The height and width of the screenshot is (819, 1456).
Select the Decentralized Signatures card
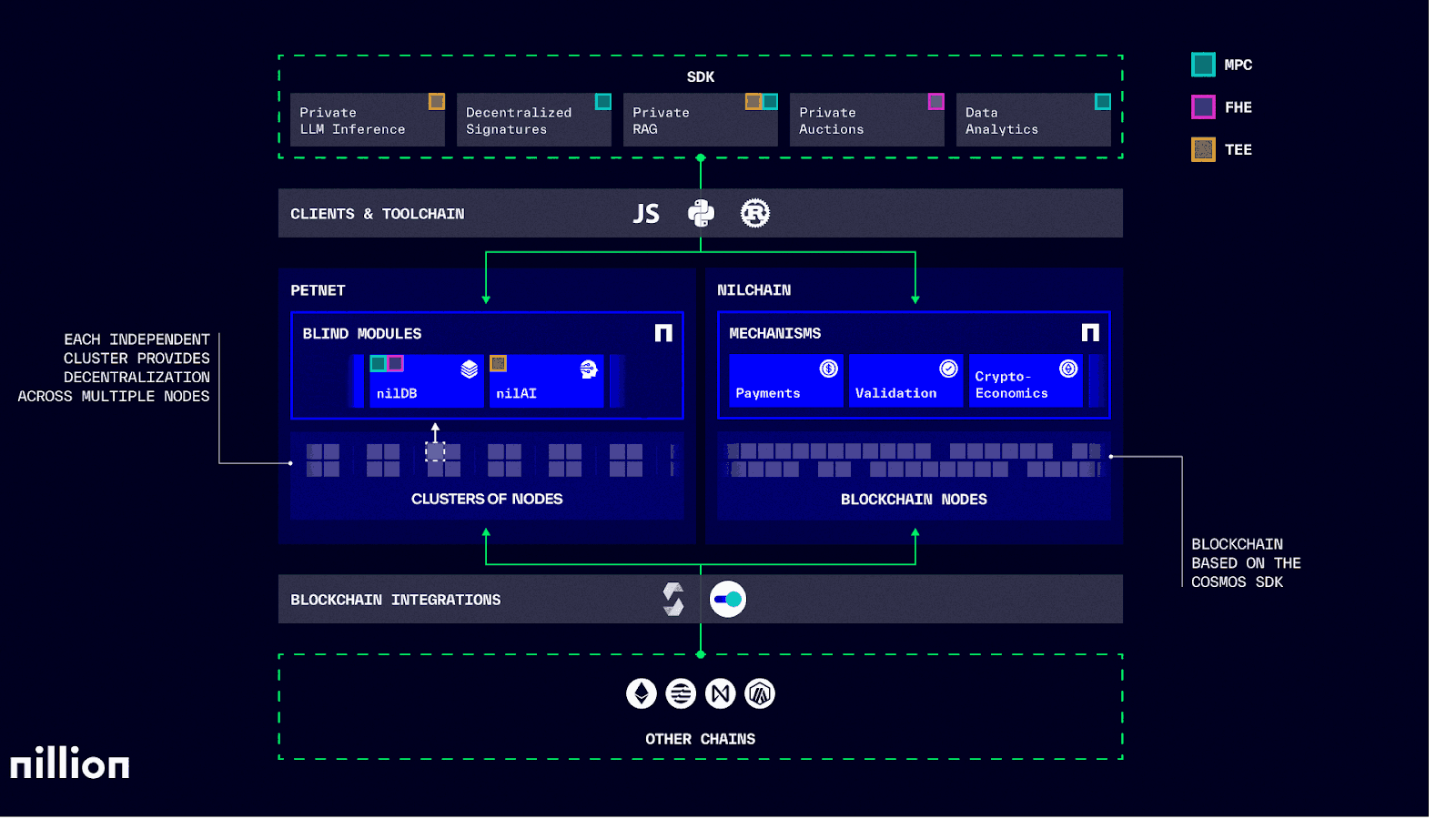point(533,120)
